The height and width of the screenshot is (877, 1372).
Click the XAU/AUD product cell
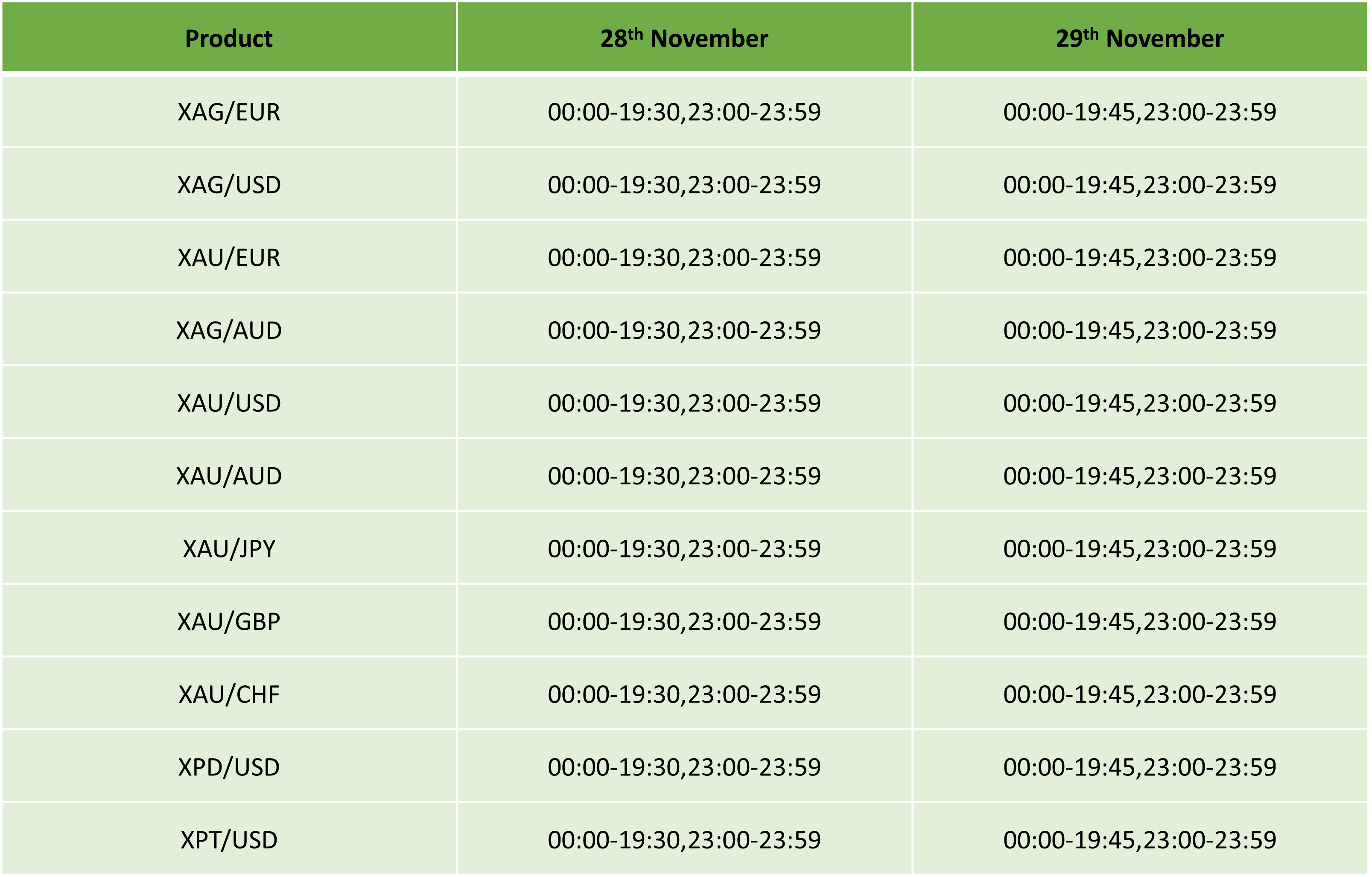228,476
